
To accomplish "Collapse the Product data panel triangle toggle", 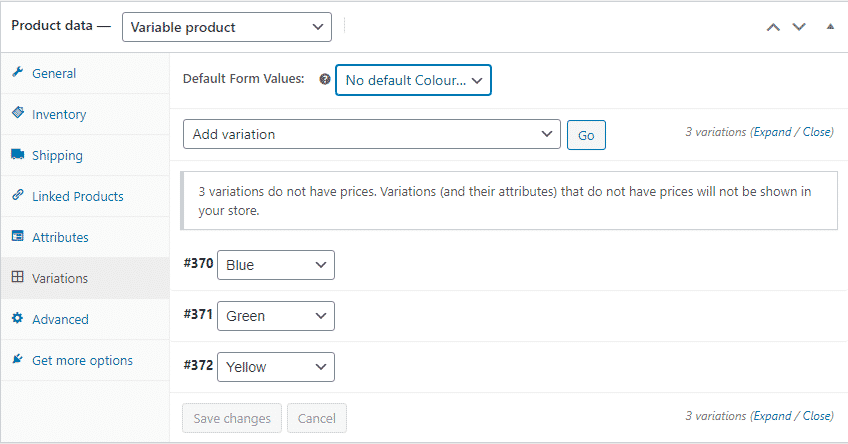I will 830,26.
